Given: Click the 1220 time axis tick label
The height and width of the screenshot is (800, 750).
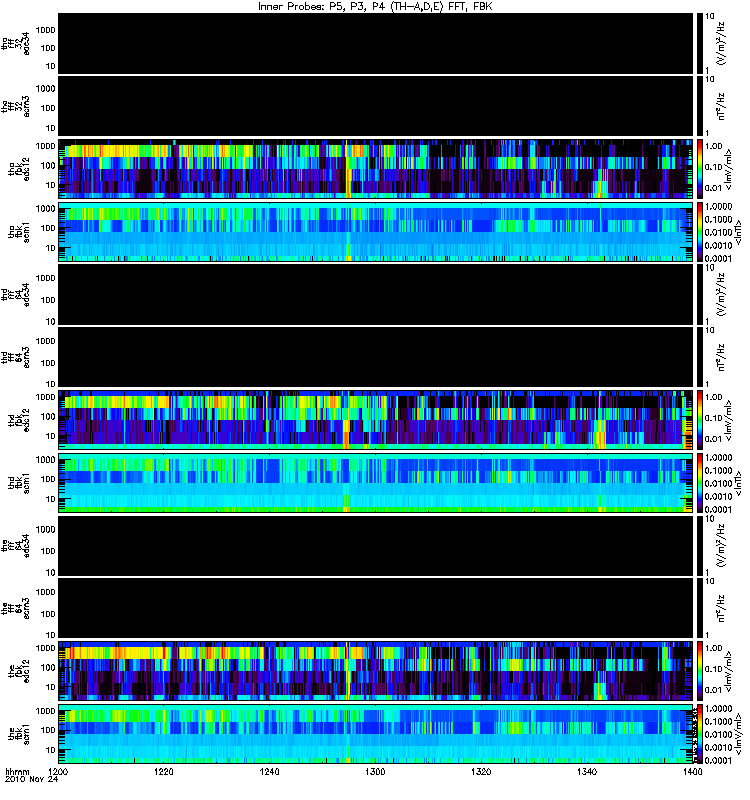Looking at the screenshot, I should pyautogui.click(x=164, y=771).
